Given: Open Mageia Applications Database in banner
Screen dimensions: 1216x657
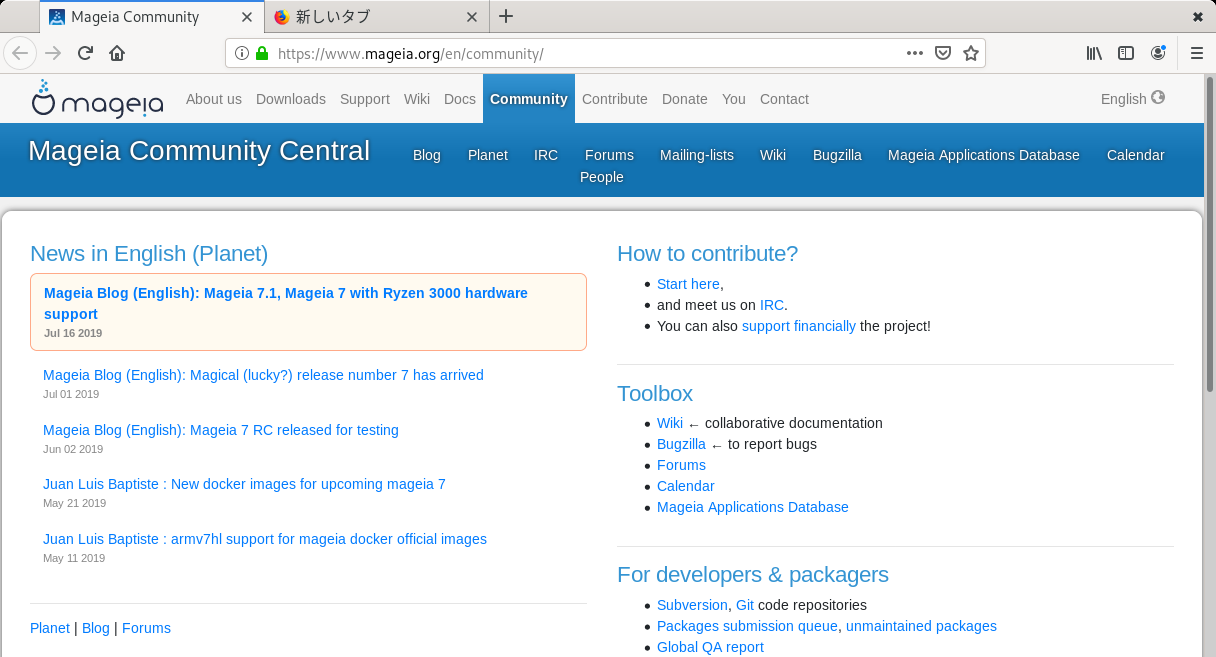Looking at the screenshot, I should click(984, 155).
